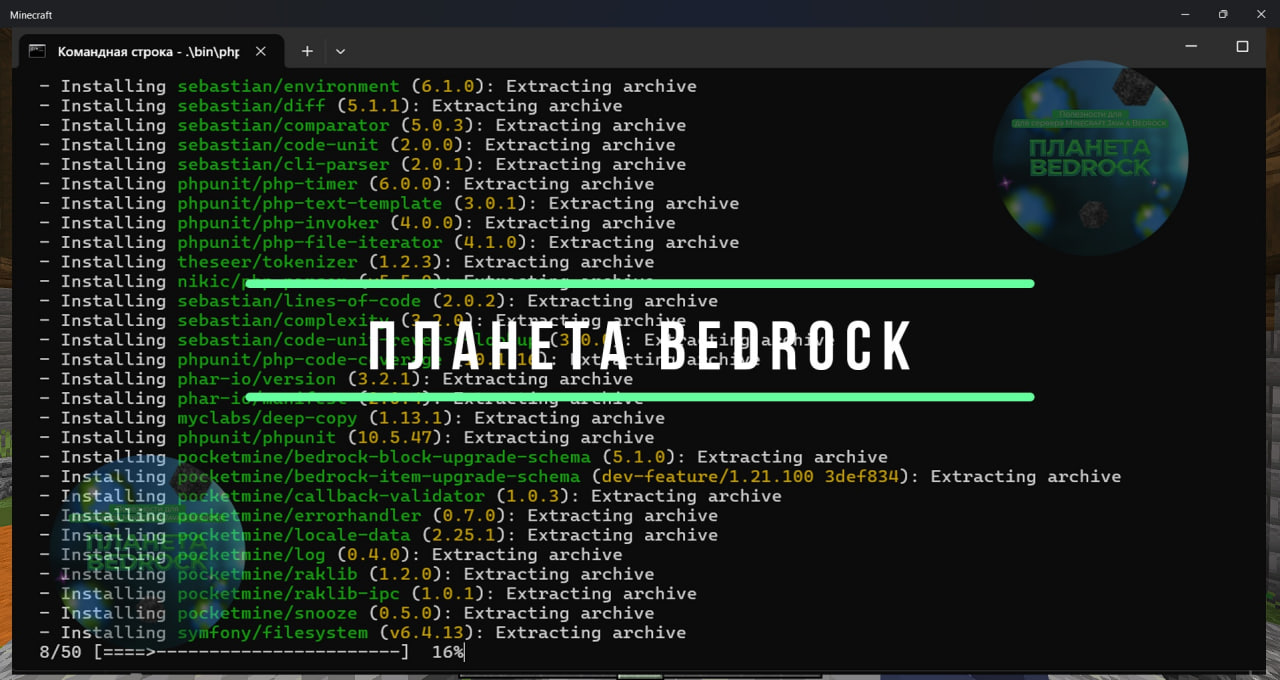This screenshot has height=680, width=1280.
Task: Click the myclabs/deep-copy package name
Action: point(267,418)
